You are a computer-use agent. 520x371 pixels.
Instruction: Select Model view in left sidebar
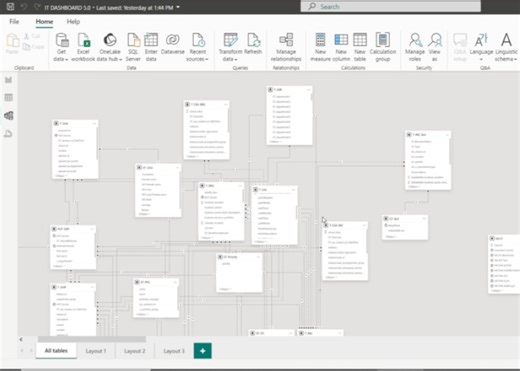[9, 116]
